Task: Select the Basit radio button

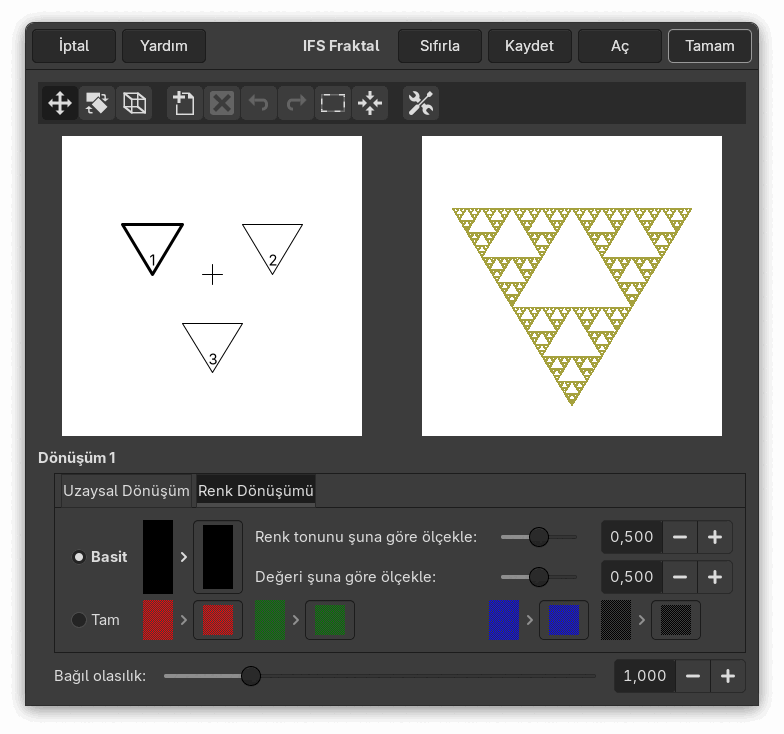Action: [79, 557]
